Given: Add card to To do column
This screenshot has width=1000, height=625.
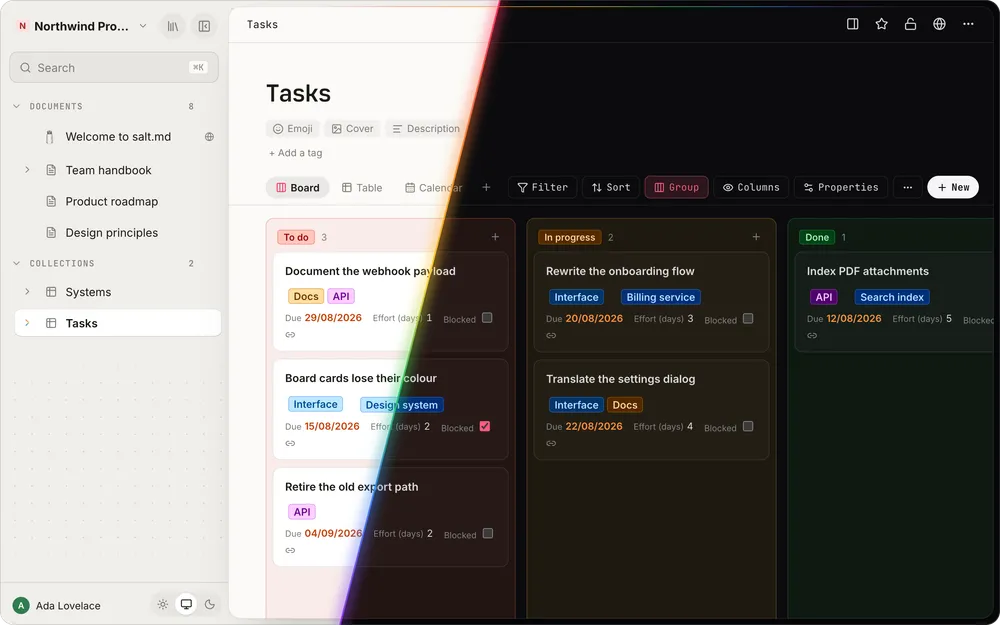Looking at the screenshot, I should coord(495,237).
